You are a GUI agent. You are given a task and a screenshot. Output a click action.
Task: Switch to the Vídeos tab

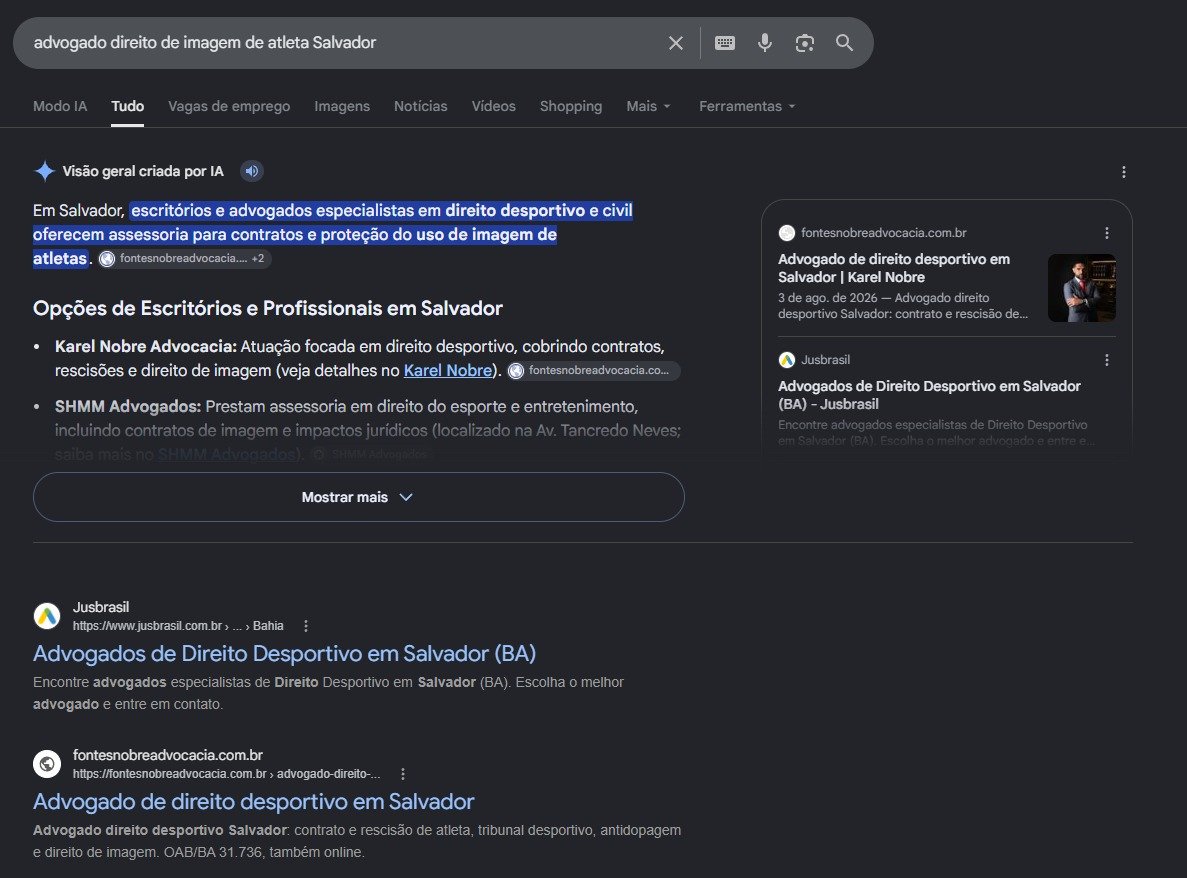pos(494,106)
